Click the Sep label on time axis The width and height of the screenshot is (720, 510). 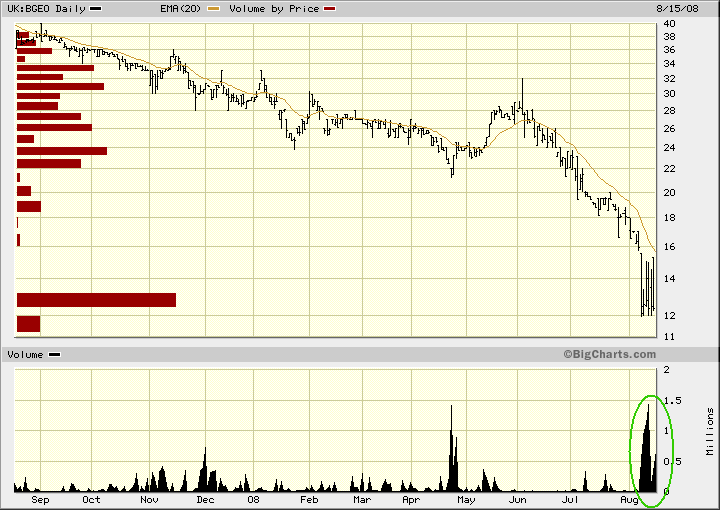(40, 498)
